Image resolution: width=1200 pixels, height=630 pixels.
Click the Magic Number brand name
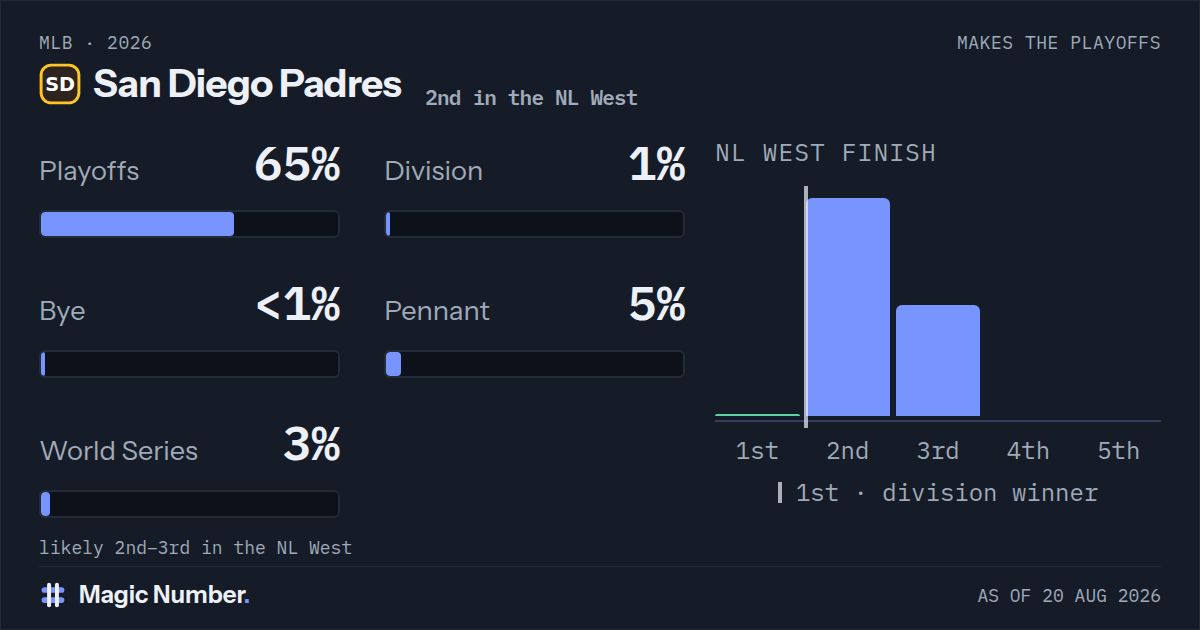point(164,595)
